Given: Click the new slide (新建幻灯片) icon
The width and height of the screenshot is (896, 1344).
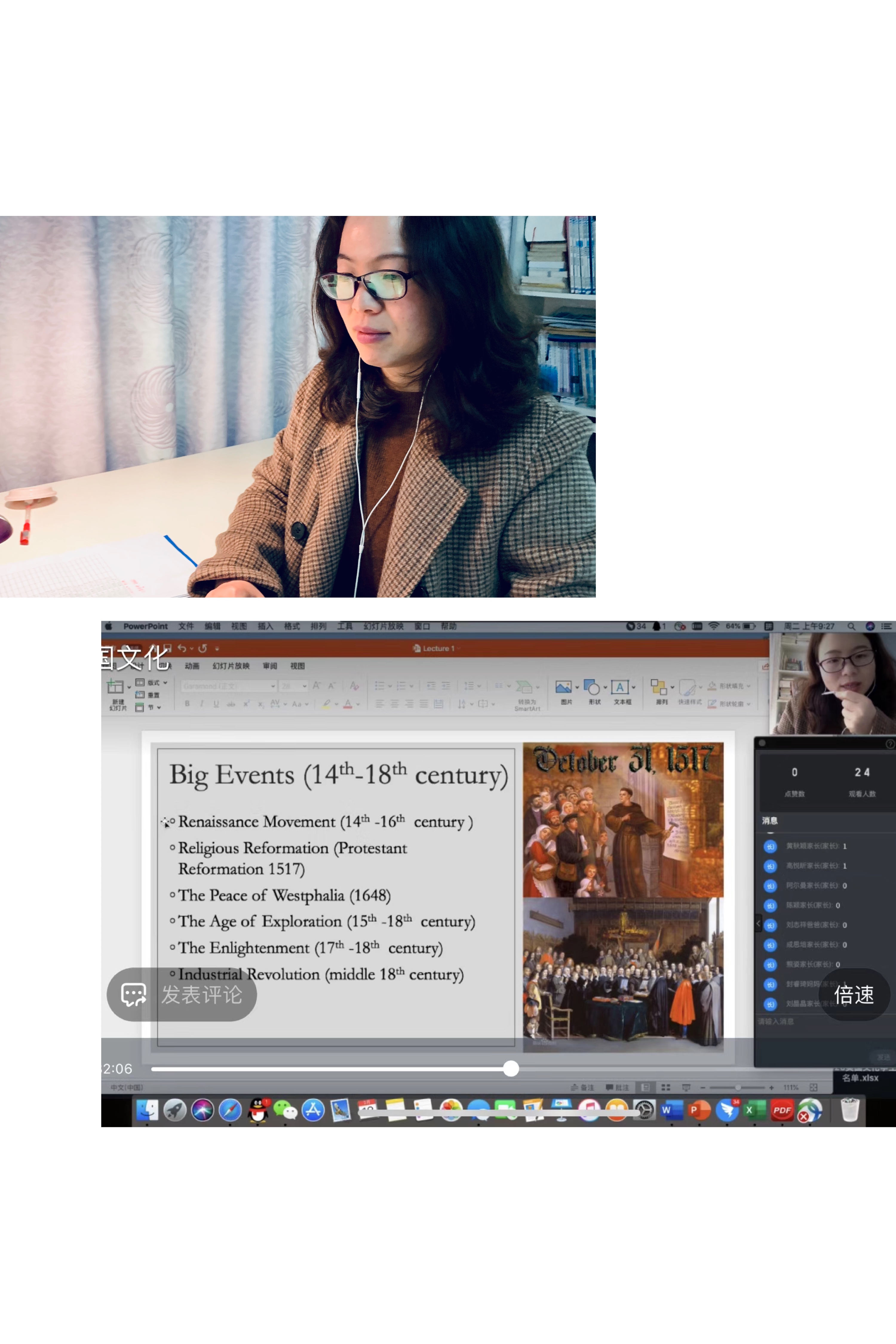Looking at the screenshot, I should tap(116, 688).
